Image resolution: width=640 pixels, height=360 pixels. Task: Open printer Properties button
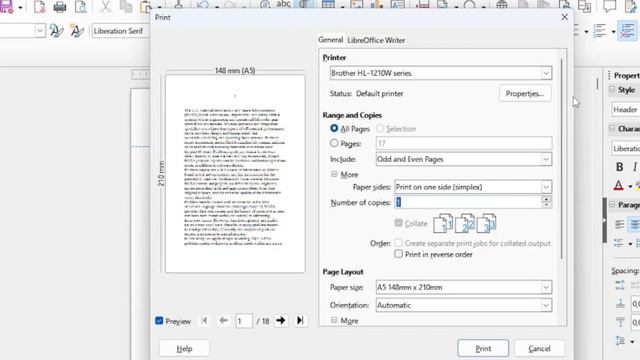coord(525,93)
